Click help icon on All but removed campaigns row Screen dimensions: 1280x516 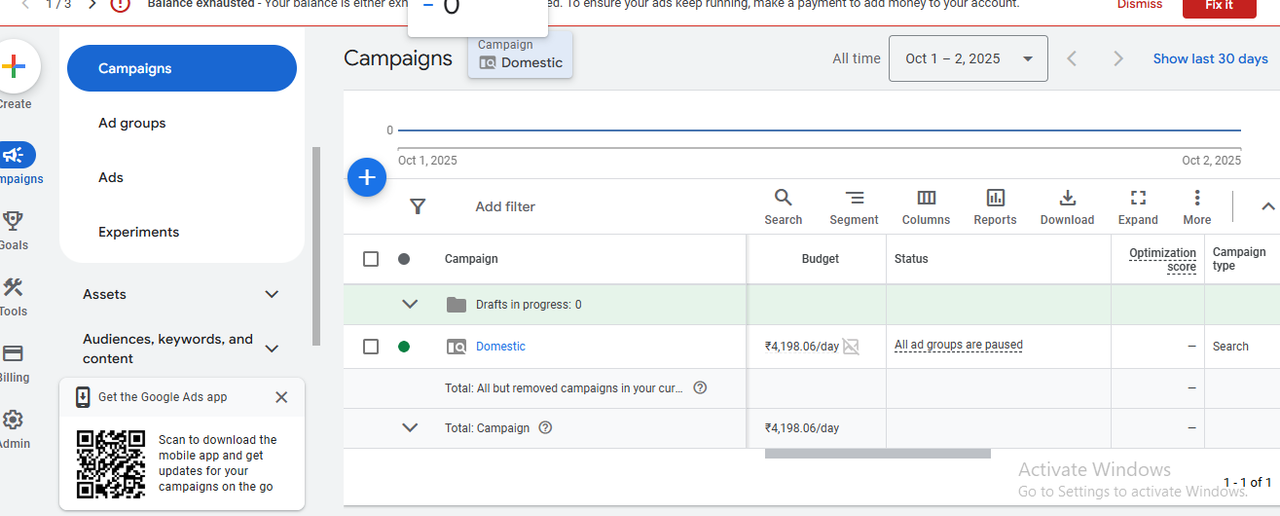tap(700, 388)
